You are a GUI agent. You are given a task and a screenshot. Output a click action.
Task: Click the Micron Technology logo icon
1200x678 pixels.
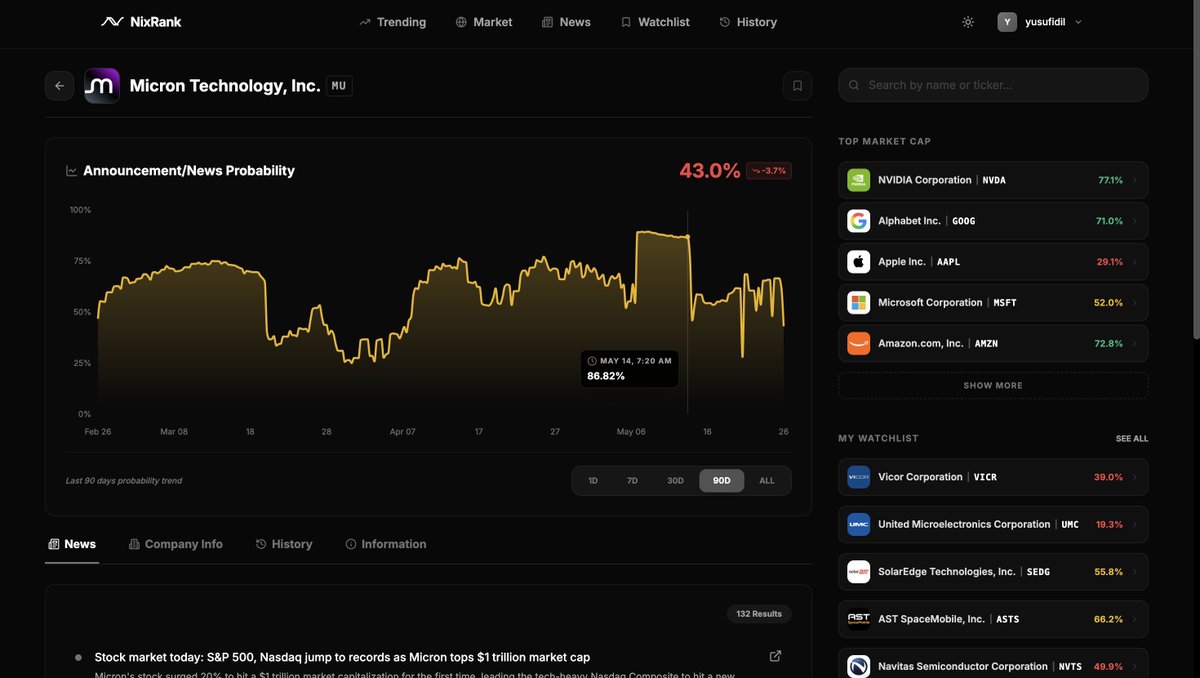pos(102,86)
